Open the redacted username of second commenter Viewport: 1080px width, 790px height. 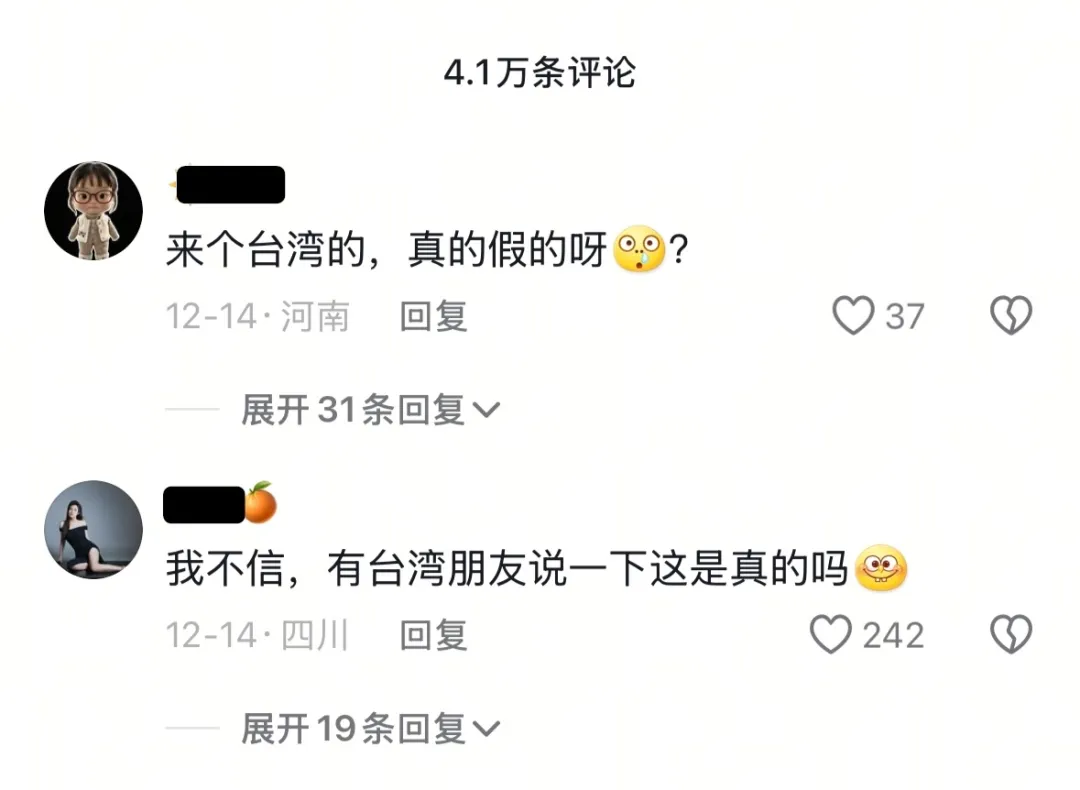[204, 505]
